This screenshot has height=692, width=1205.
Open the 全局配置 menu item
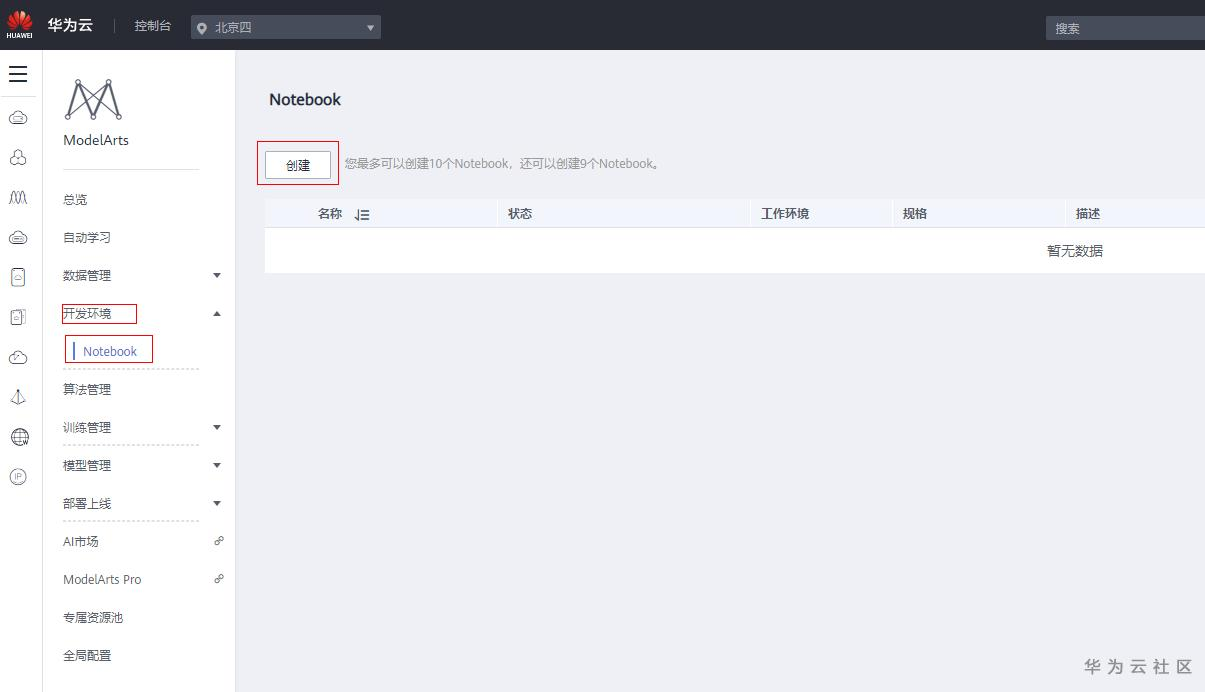87,655
